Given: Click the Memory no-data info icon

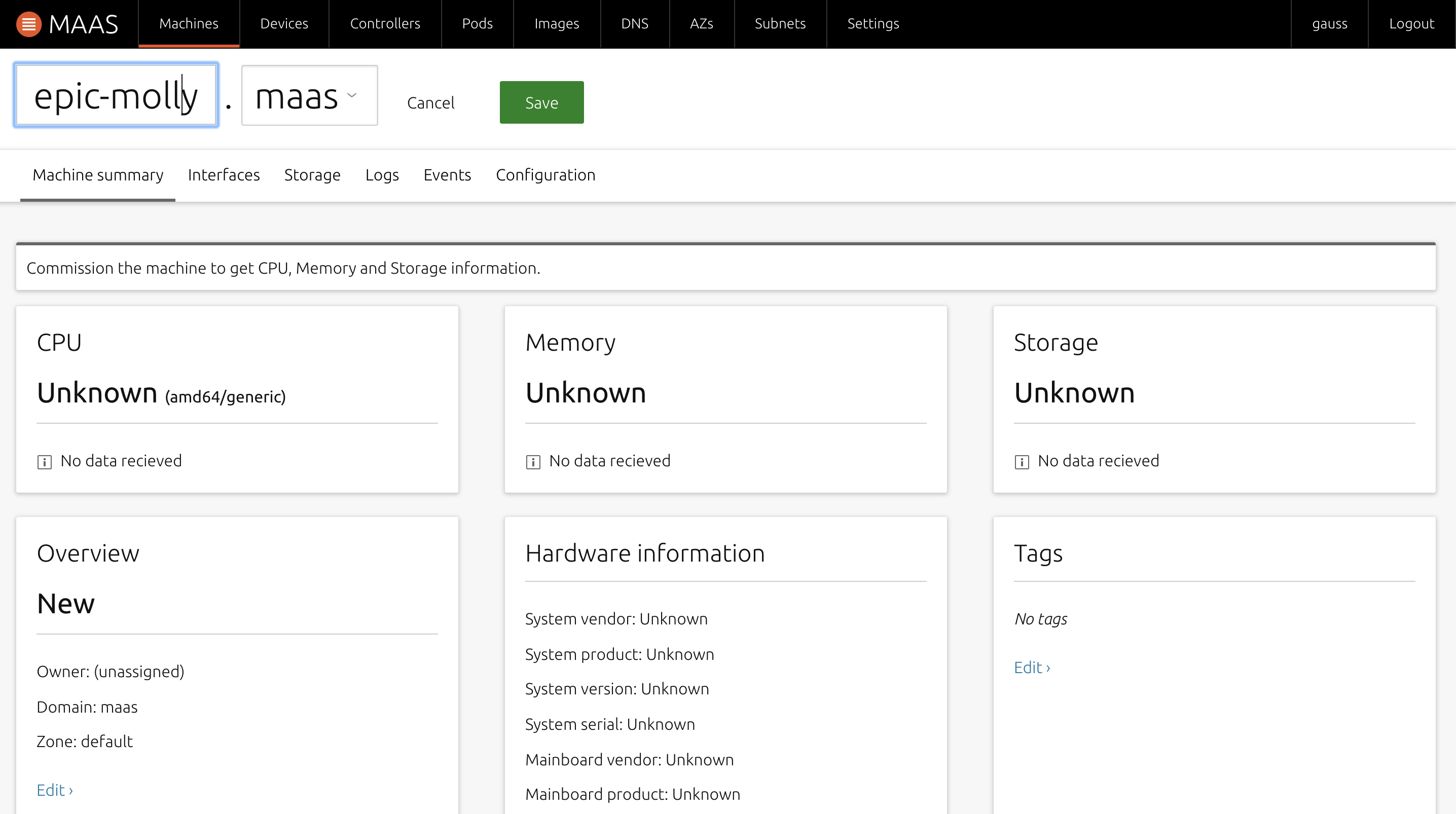Looking at the screenshot, I should pos(532,462).
